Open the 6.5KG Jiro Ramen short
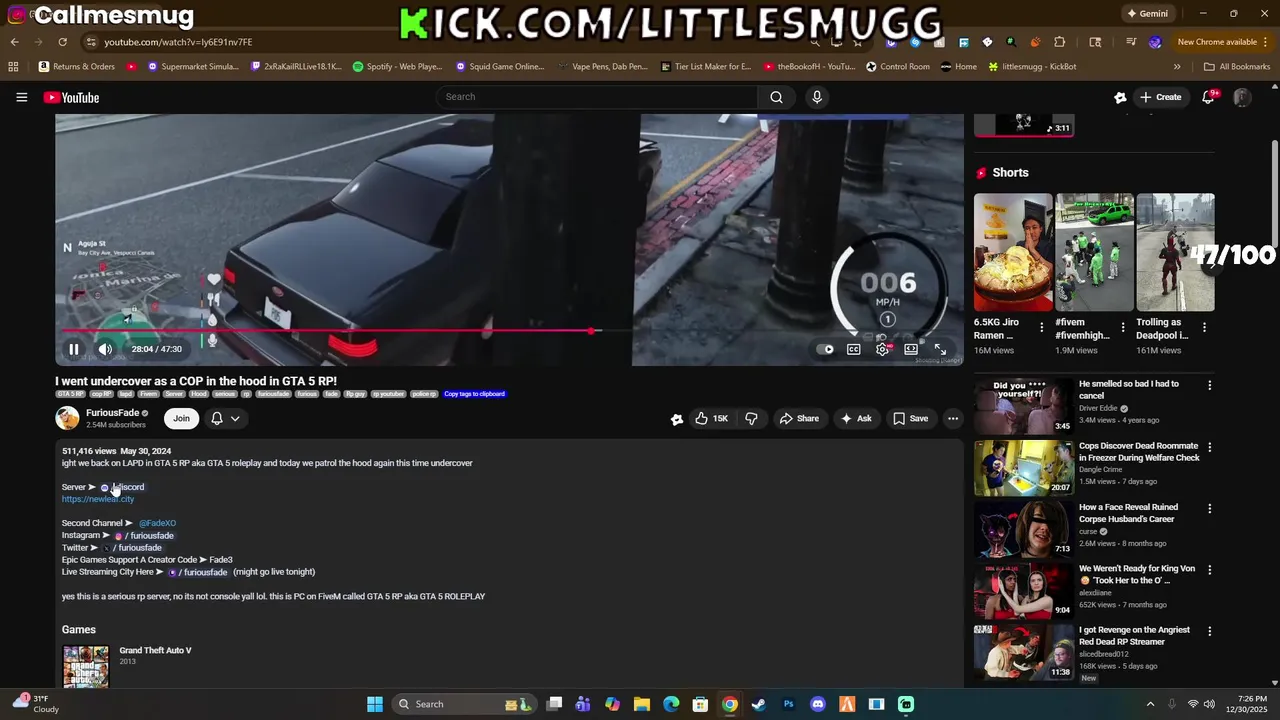Screen dimensions: 1280x720 point(1013,252)
